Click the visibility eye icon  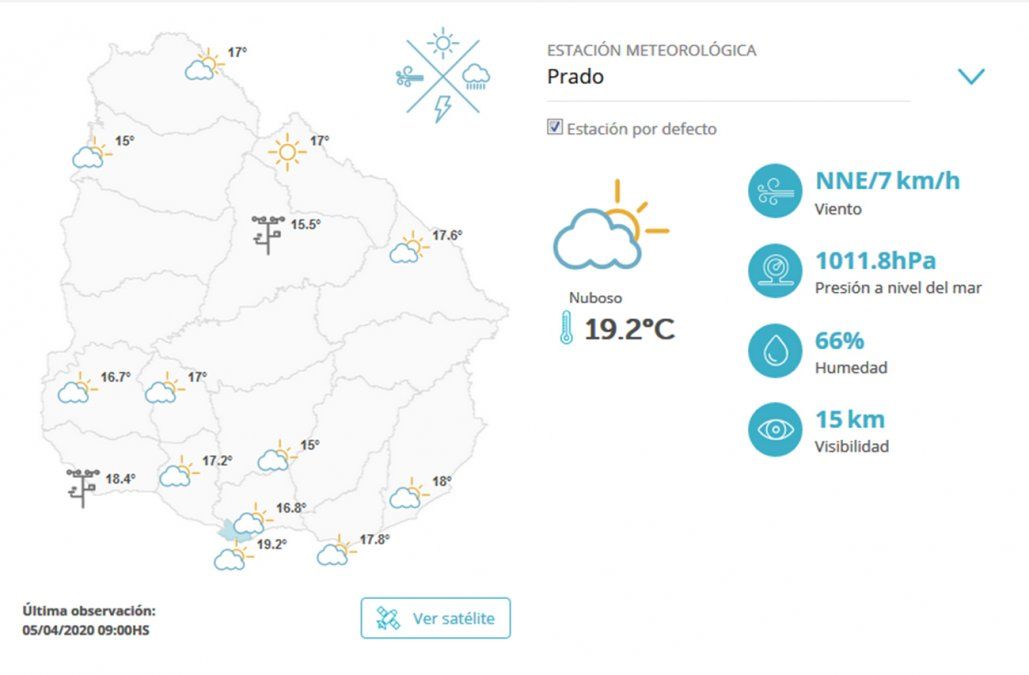pyautogui.click(x=775, y=428)
